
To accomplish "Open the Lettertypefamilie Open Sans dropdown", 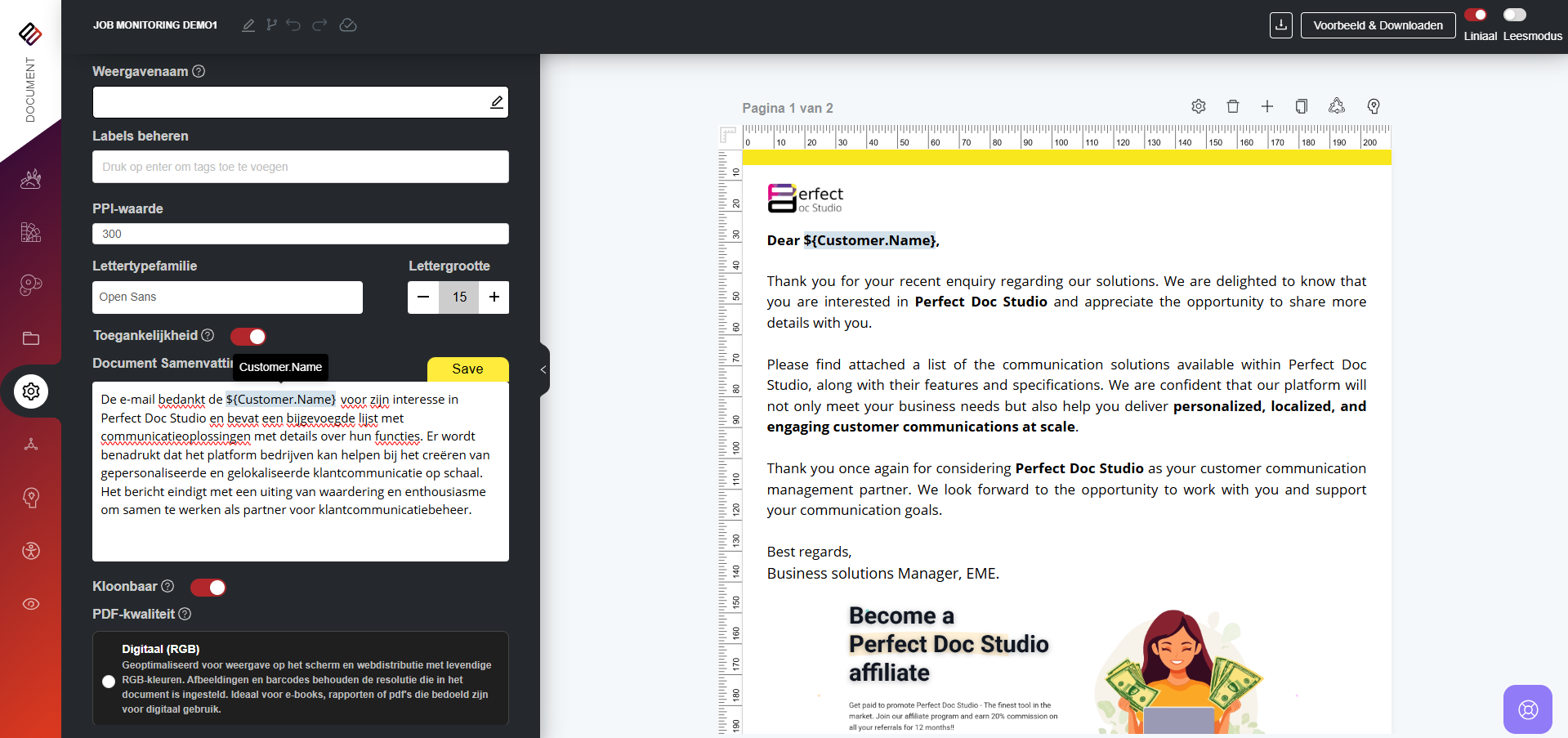I will pos(227,297).
